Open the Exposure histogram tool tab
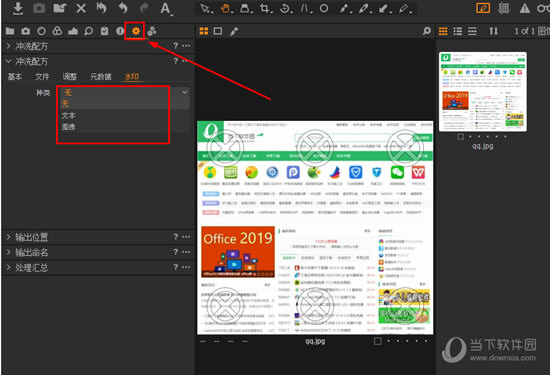The height and width of the screenshot is (375, 550). tap(73, 32)
